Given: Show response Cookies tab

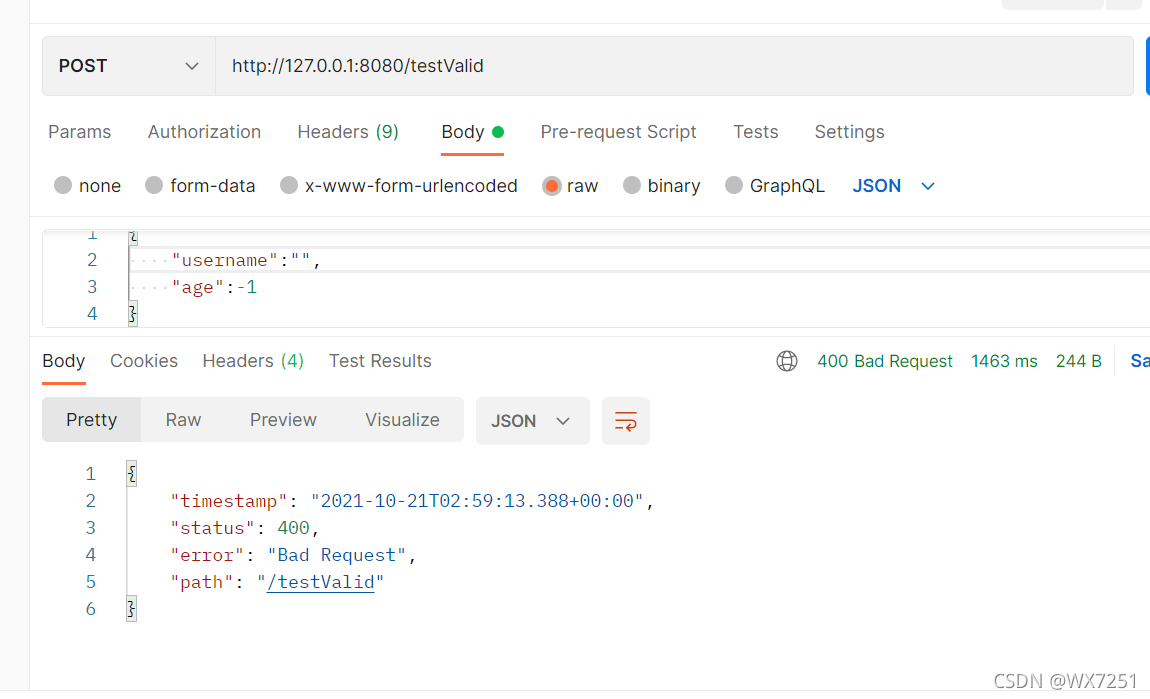Looking at the screenshot, I should tap(144, 361).
